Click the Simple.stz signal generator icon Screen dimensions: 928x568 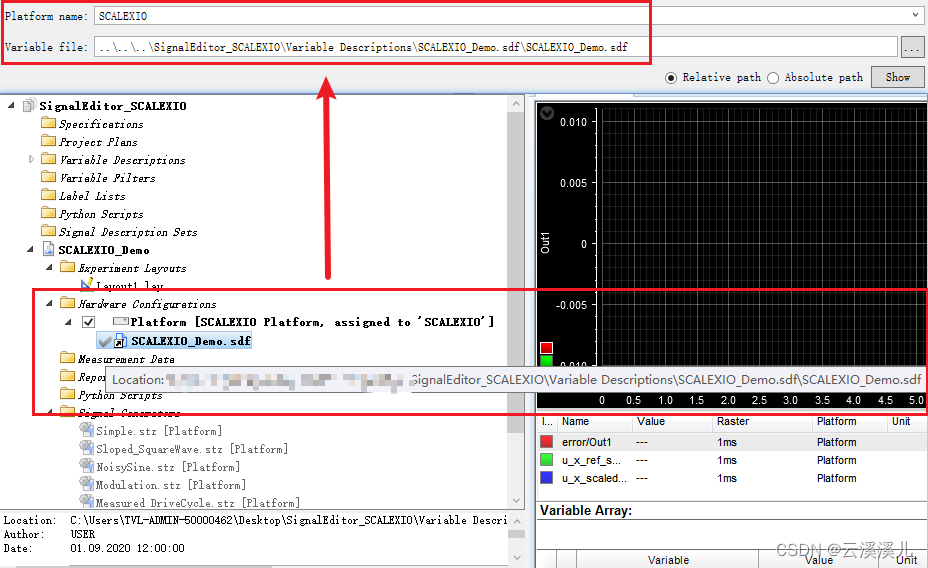[x=86, y=430]
